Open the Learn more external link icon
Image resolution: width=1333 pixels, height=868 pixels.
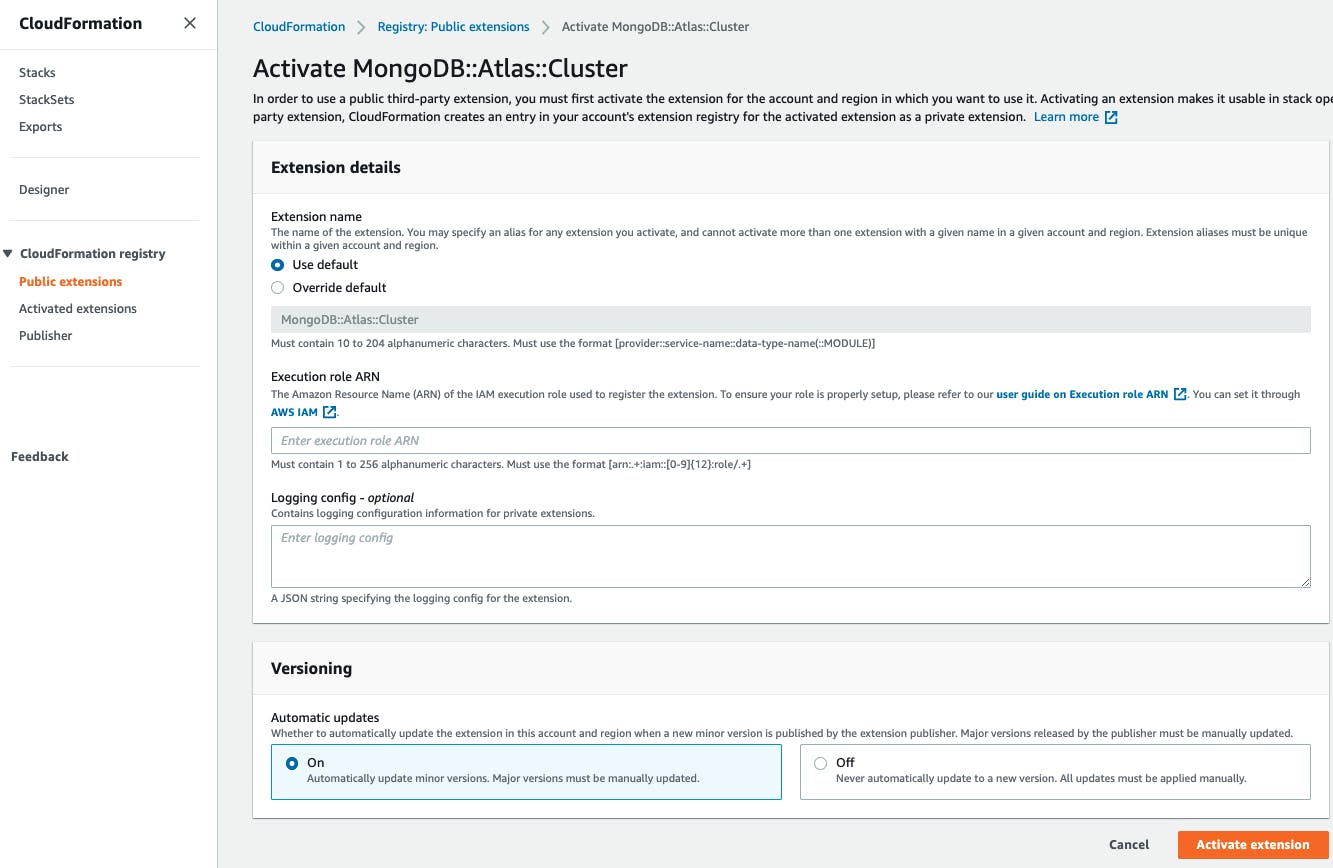[1110, 117]
